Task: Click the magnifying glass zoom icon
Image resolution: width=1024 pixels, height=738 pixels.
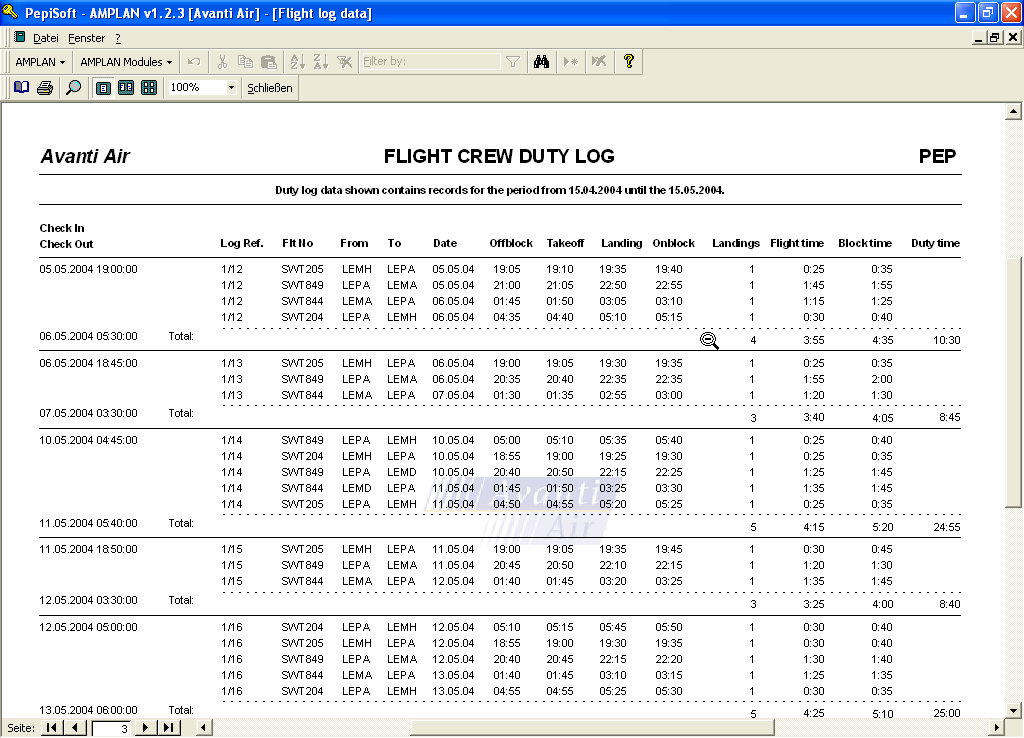Action: (x=73, y=88)
